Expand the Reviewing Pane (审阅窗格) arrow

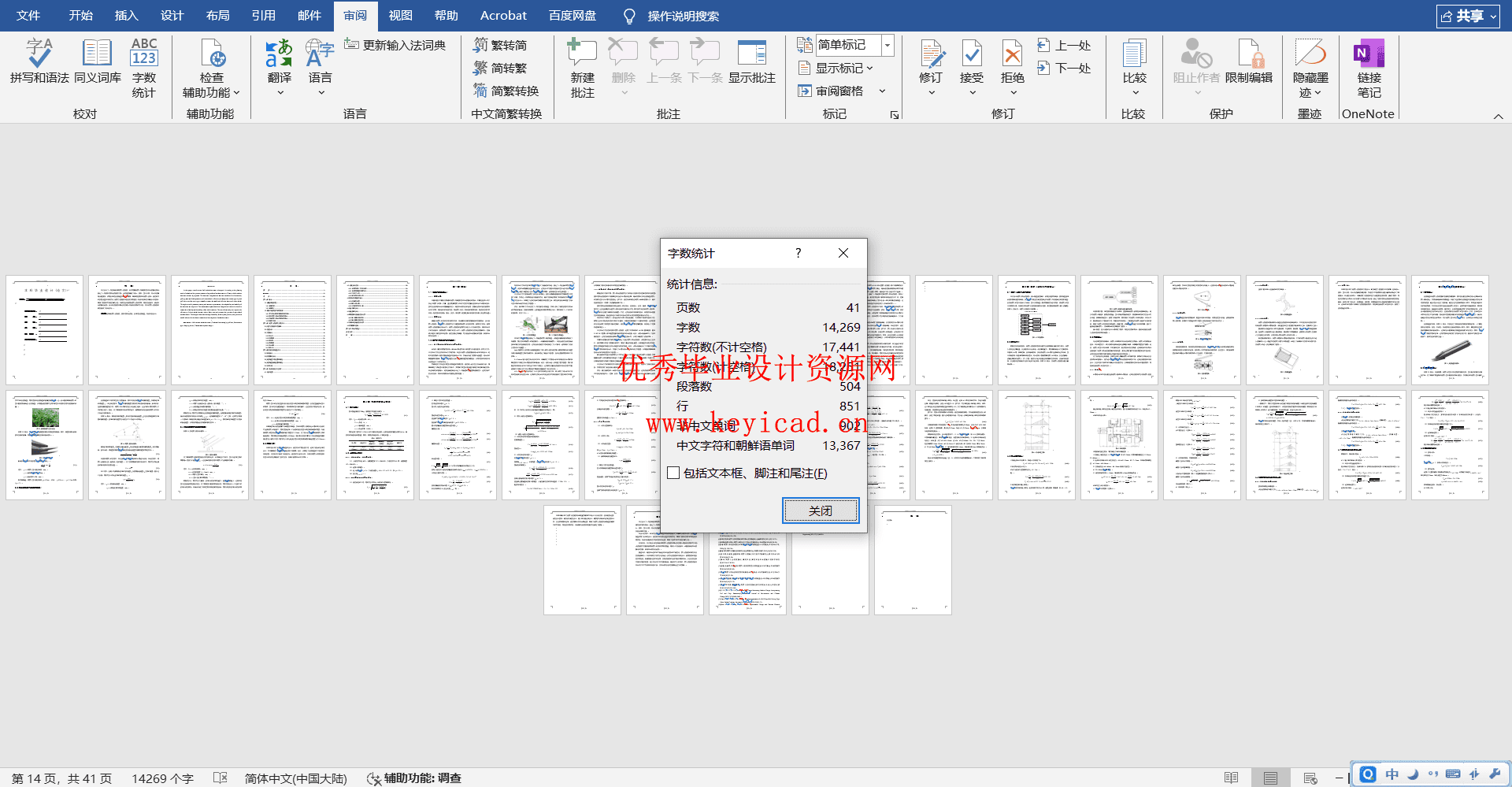coord(882,91)
